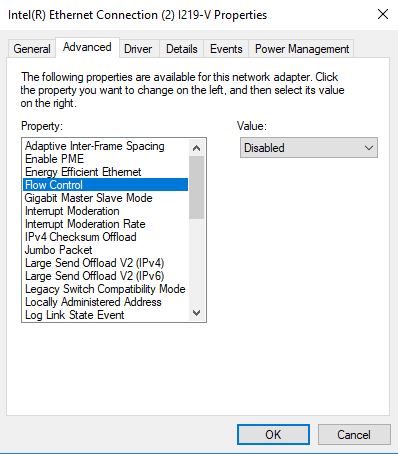Screen dimensions: 398x454
Task: Click the property list scroll down arrow
Action: (x=197, y=313)
